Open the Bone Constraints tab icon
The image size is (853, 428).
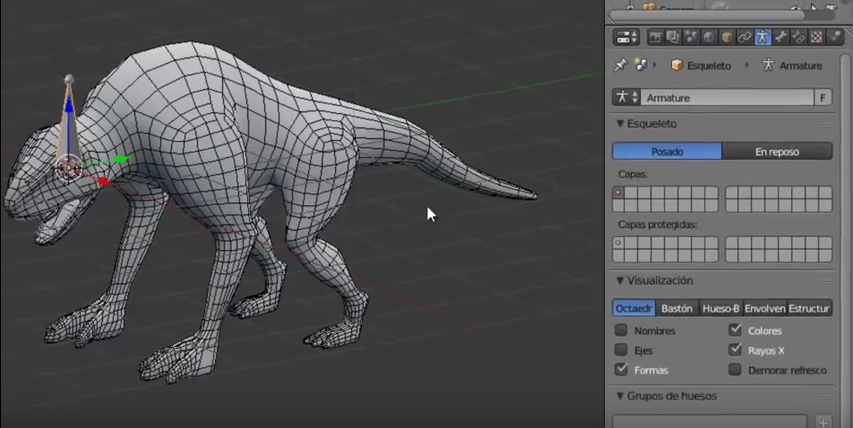tap(799, 37)
